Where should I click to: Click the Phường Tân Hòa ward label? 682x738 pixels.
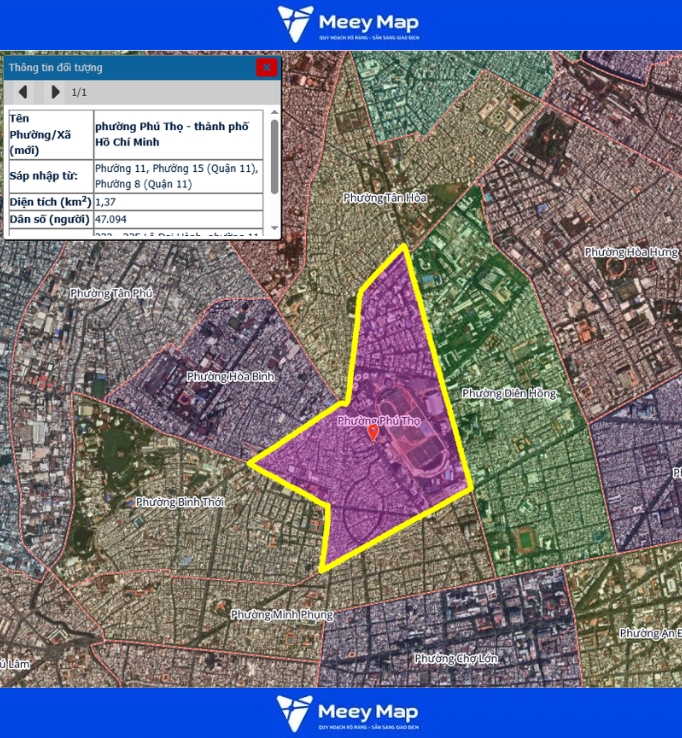(384, 198)
